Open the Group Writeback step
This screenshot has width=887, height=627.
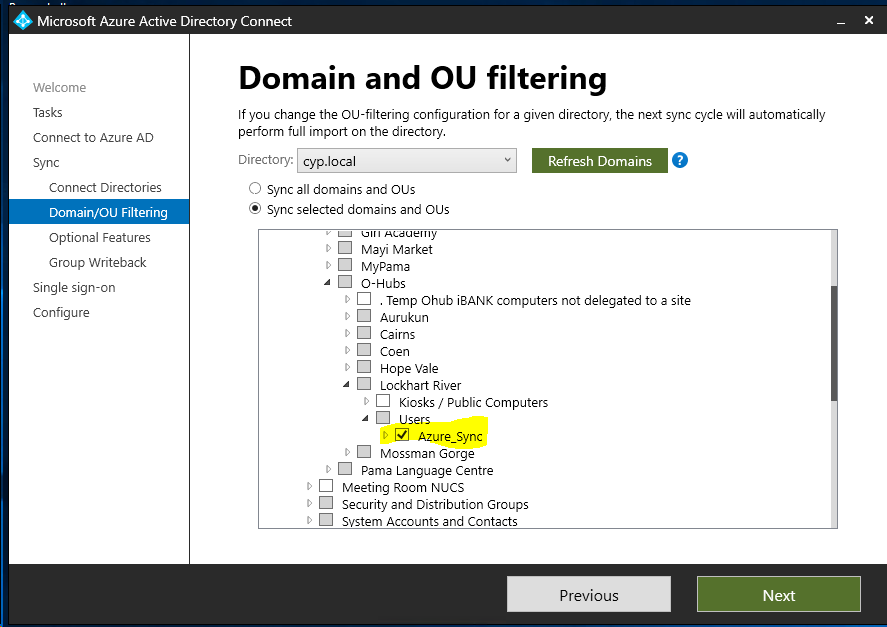[x=97, y=263]
